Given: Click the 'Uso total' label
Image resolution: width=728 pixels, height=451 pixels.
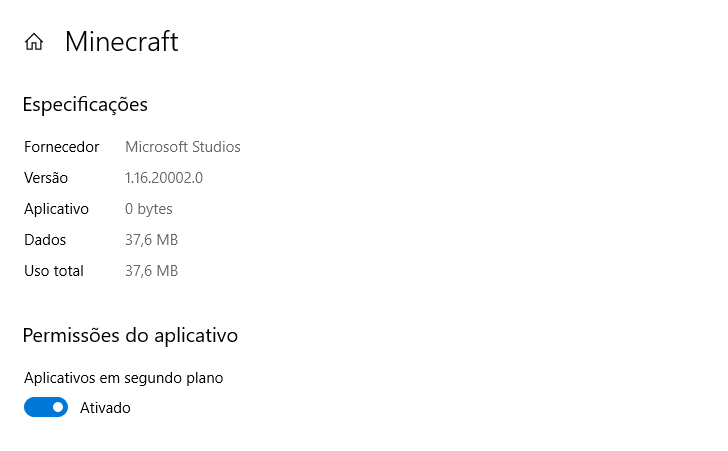Looking at the screenshot, I should click(54, 271).
